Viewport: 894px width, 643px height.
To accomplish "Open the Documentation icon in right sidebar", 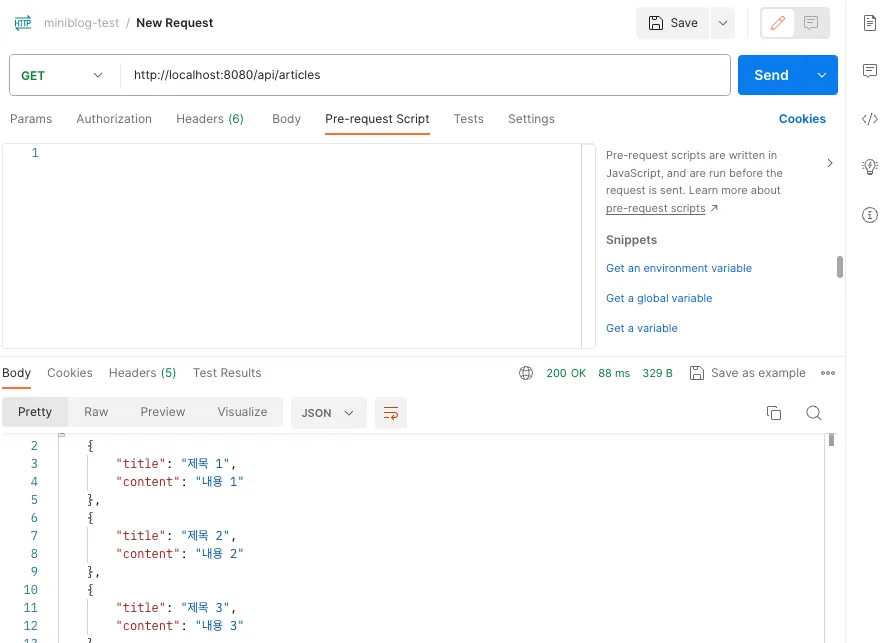I will point(870,23).
